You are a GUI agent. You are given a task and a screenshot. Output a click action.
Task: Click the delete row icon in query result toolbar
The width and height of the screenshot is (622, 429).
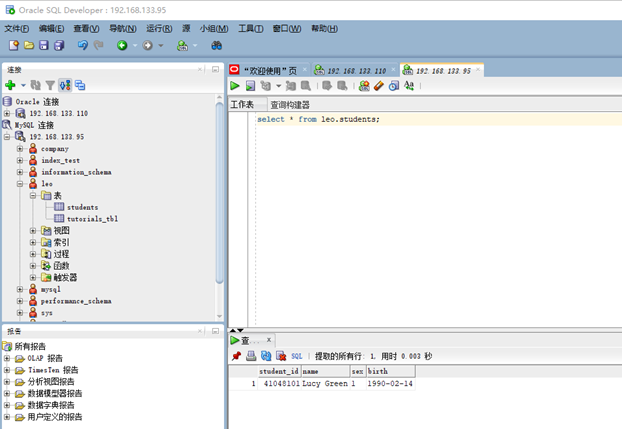click(281, 356)
